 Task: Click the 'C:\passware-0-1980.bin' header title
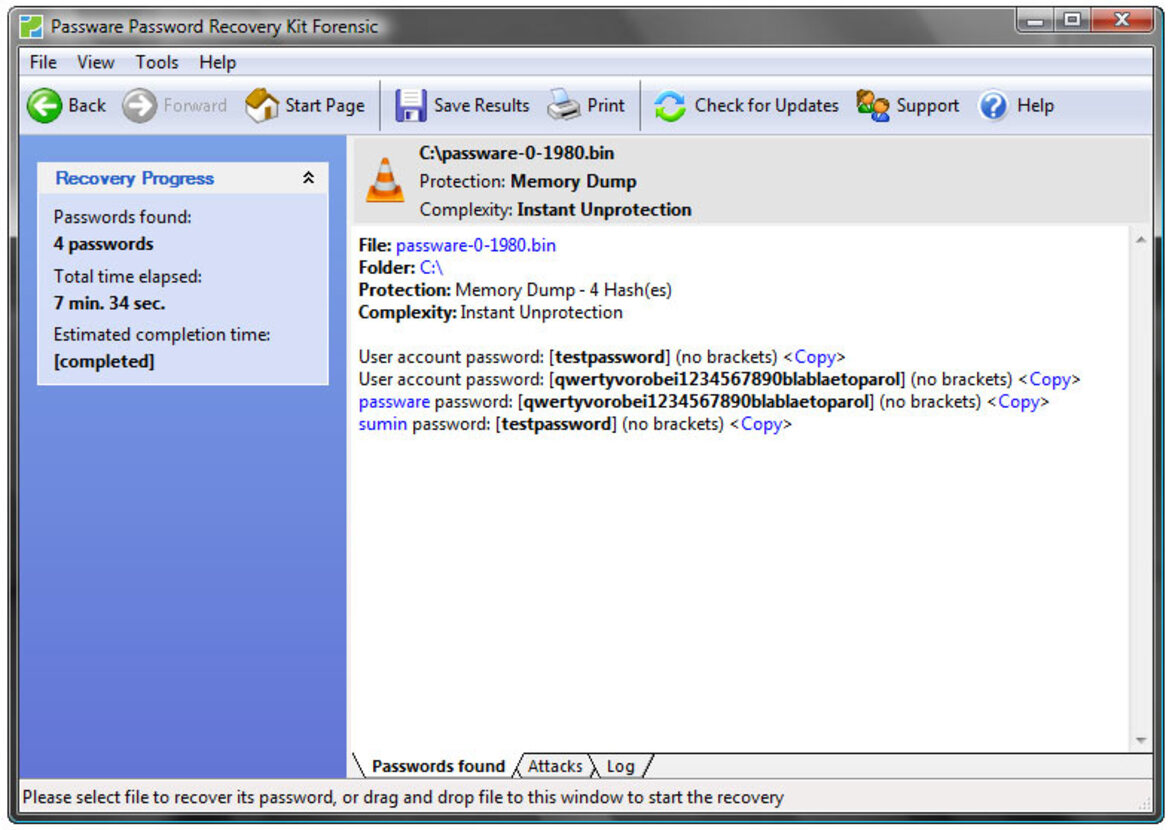[517, 154]
